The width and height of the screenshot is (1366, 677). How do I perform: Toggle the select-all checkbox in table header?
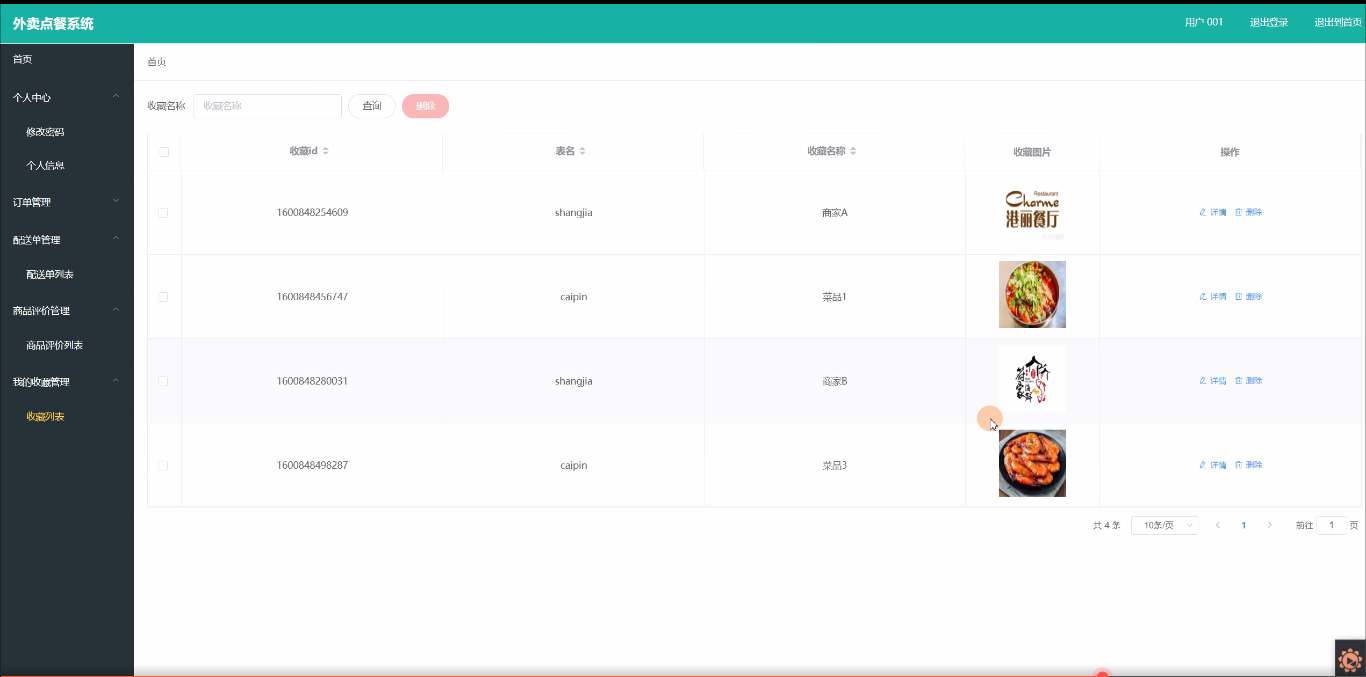(164, 152)
